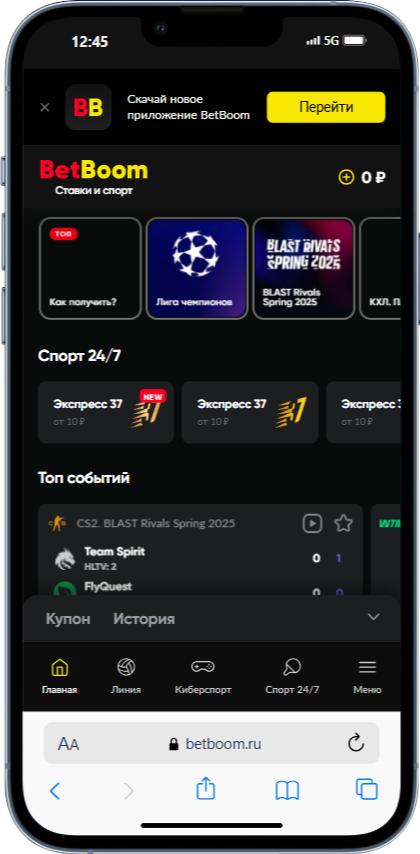Tap the Safari share icon
The width and height of the screenshot is (420, 854).
(205, 789)
